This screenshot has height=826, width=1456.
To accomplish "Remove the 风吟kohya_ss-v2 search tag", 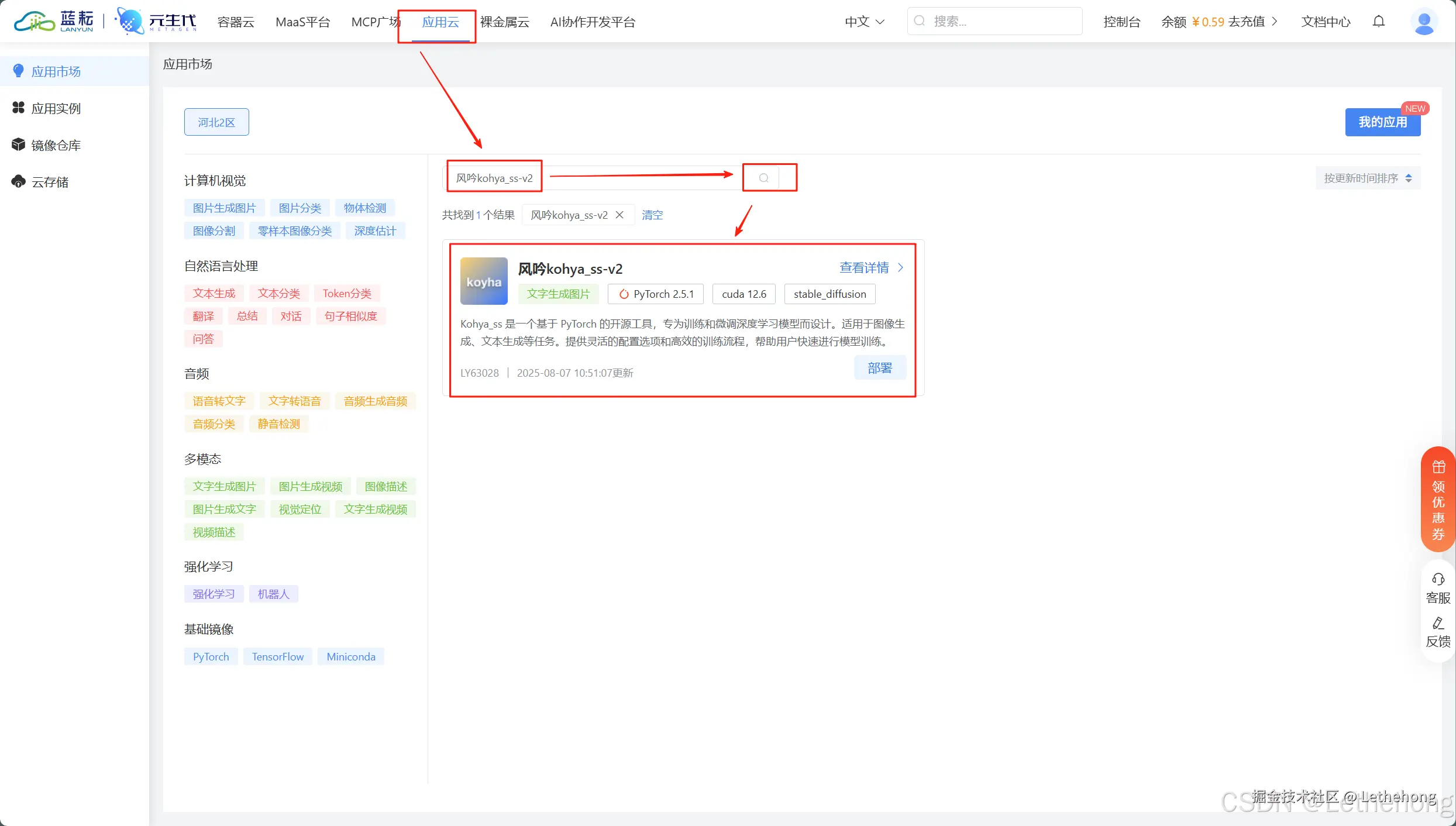I will pos(619,215).
